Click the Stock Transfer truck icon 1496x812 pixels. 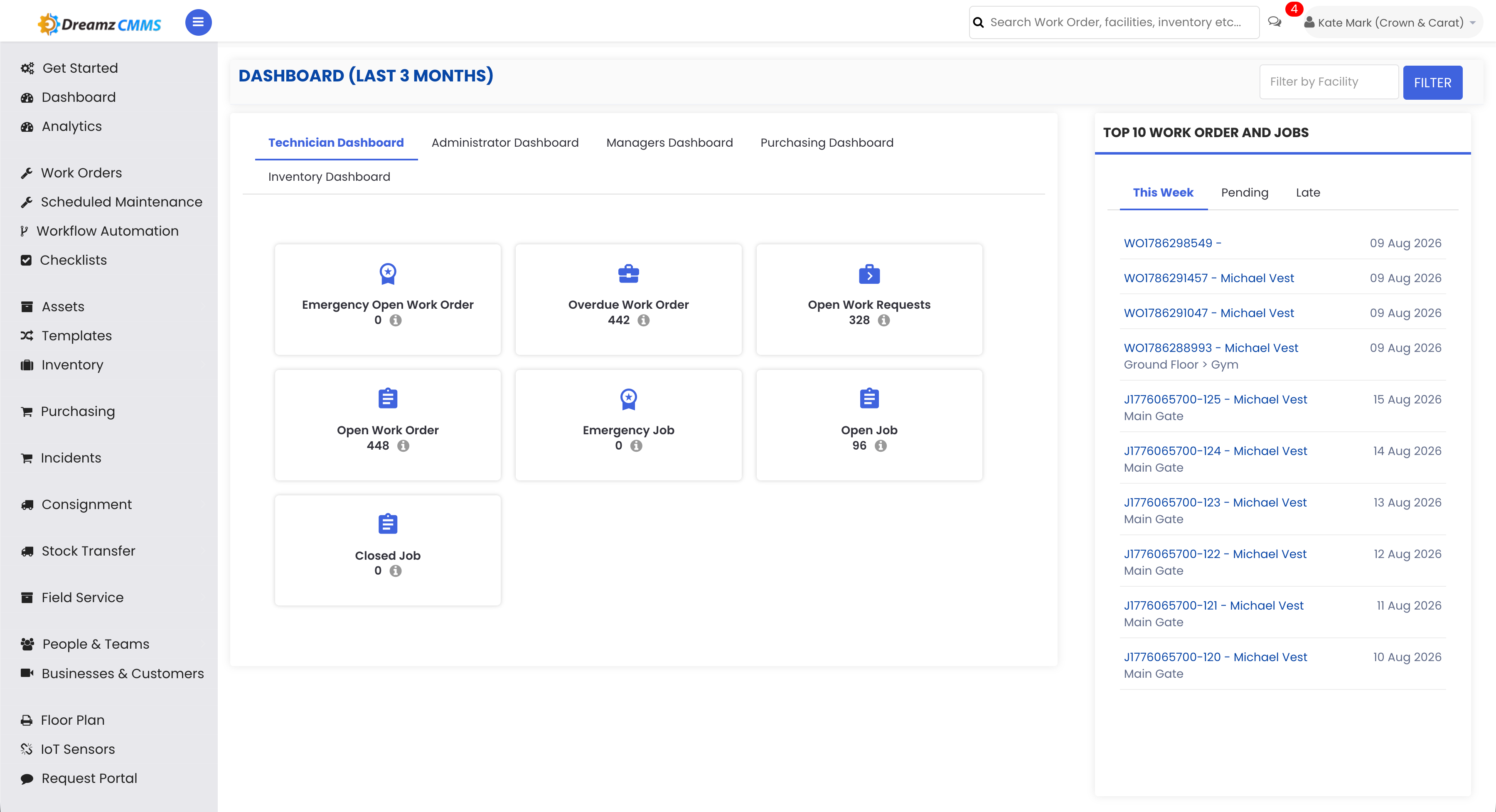pos(27,551)
